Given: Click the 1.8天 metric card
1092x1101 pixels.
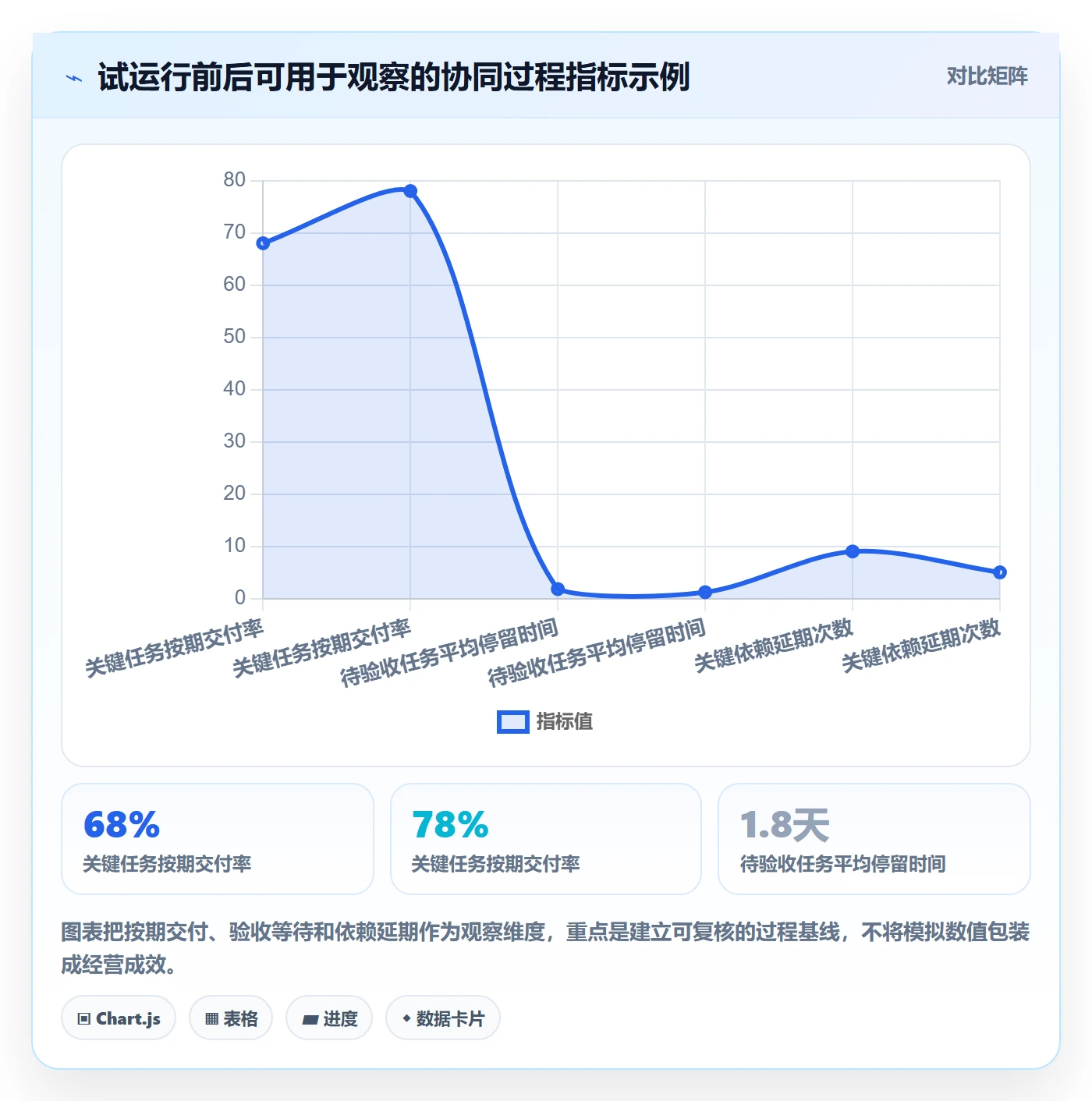Looking at the screenshot, I should point(874,839).
